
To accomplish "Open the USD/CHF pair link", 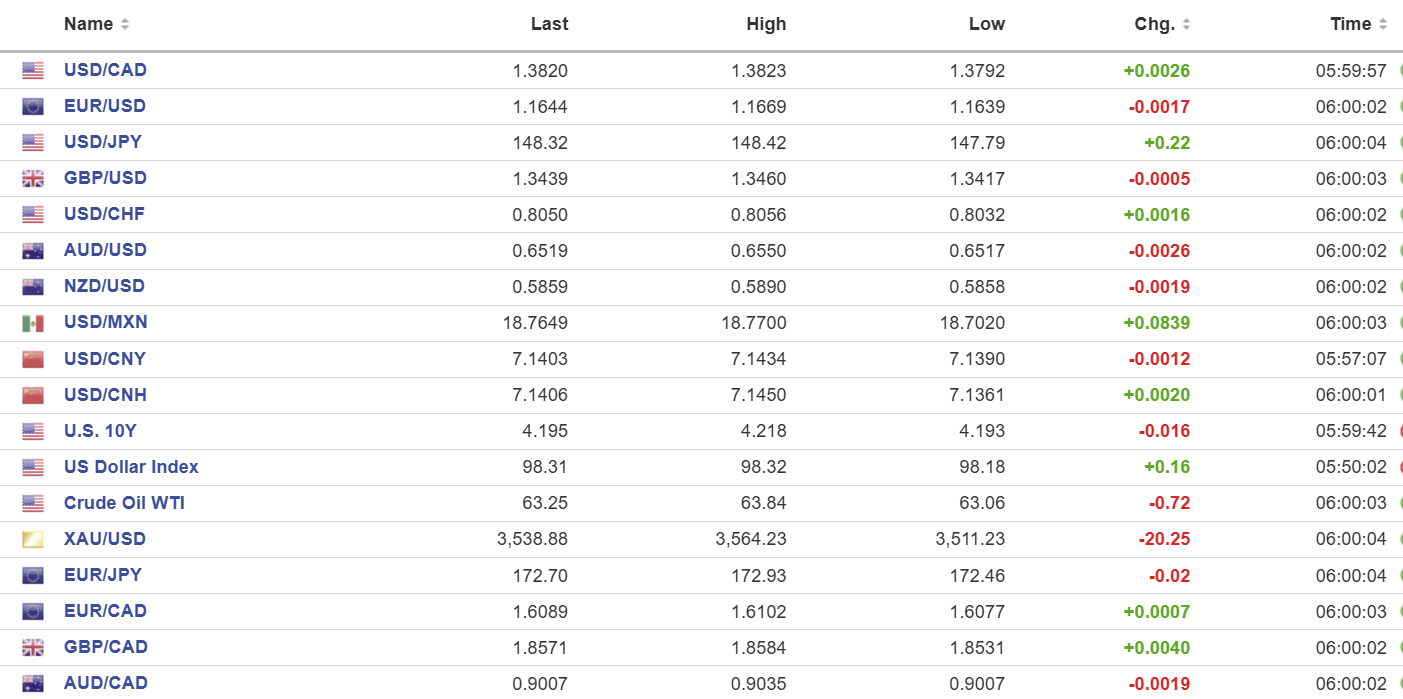I will pos(104,214).
